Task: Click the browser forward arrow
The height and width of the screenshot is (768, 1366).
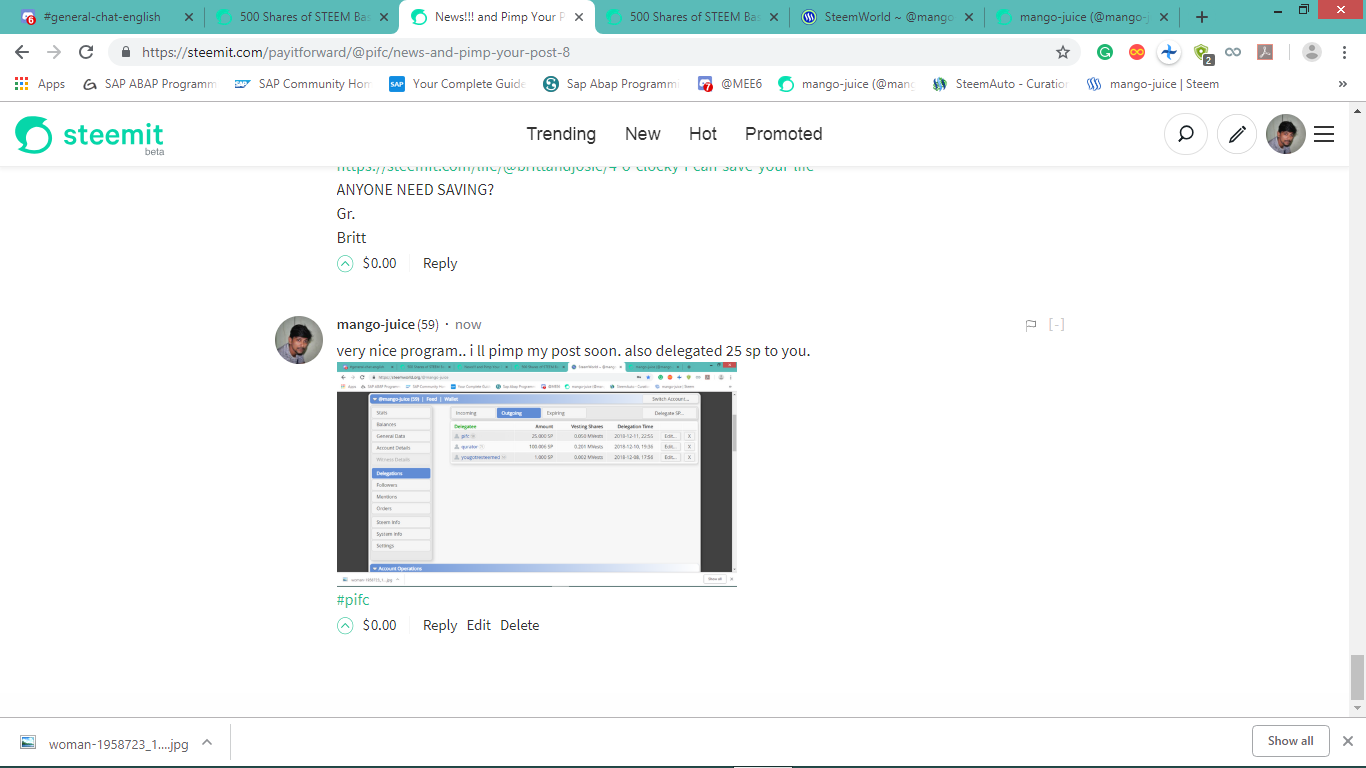Action: [54, 52]
